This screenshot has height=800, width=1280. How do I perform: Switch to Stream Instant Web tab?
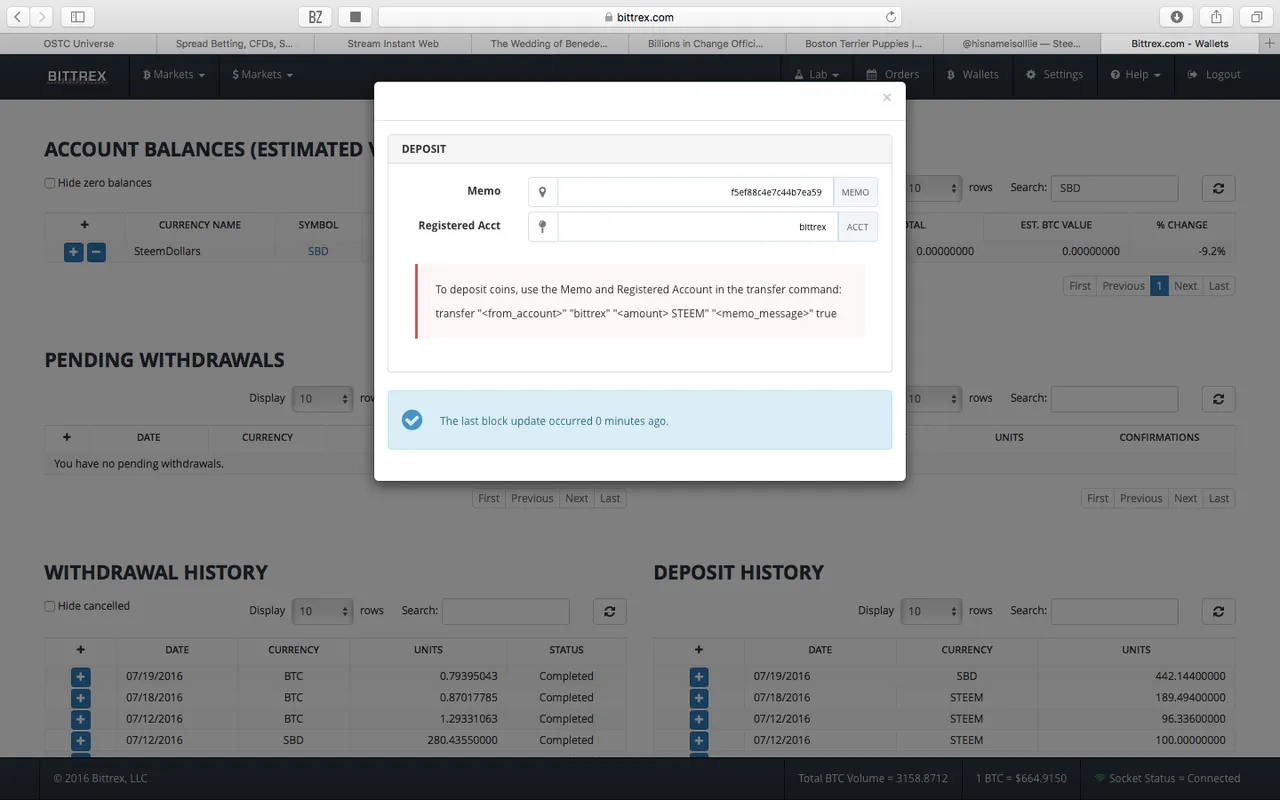click(x=393, y=44)
